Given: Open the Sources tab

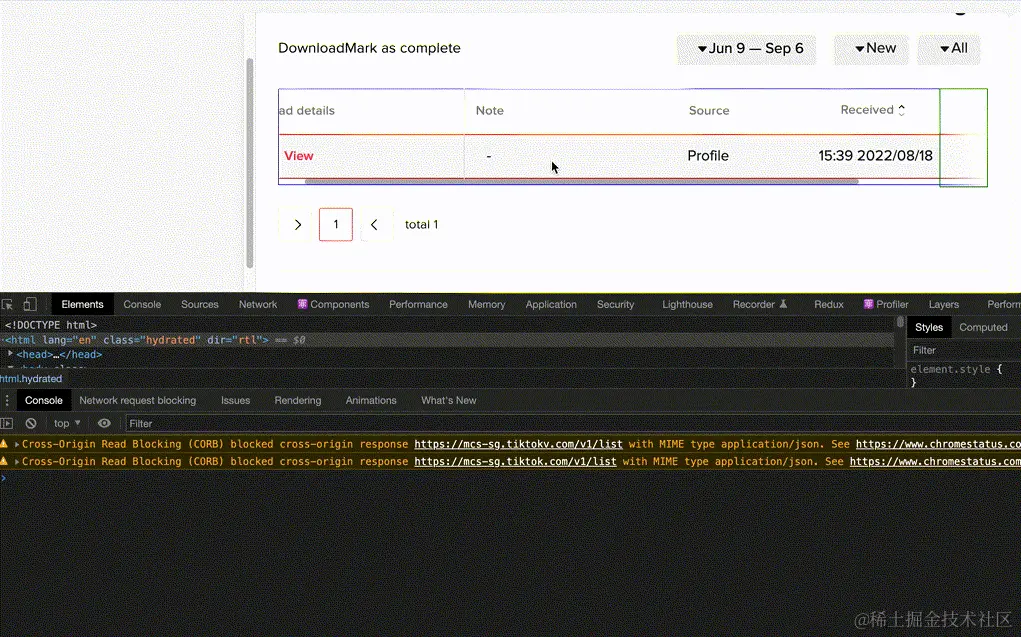Looking at the screenshot, I should (x=200, y=304).
